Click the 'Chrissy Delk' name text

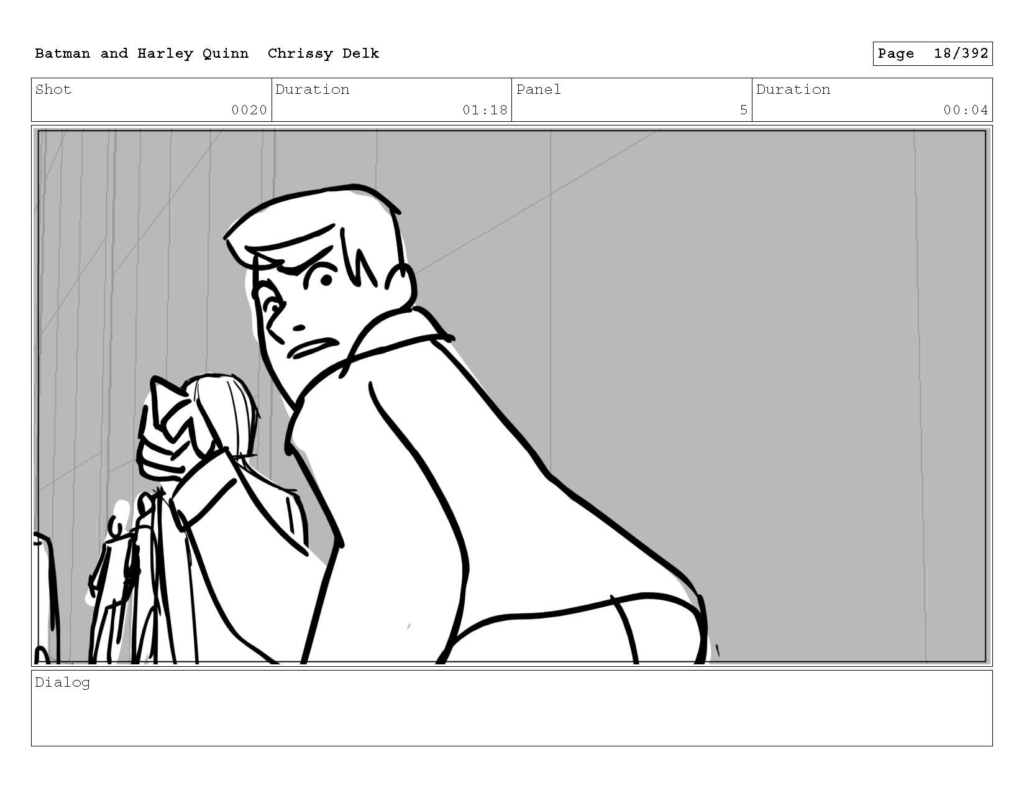(323, 54)
